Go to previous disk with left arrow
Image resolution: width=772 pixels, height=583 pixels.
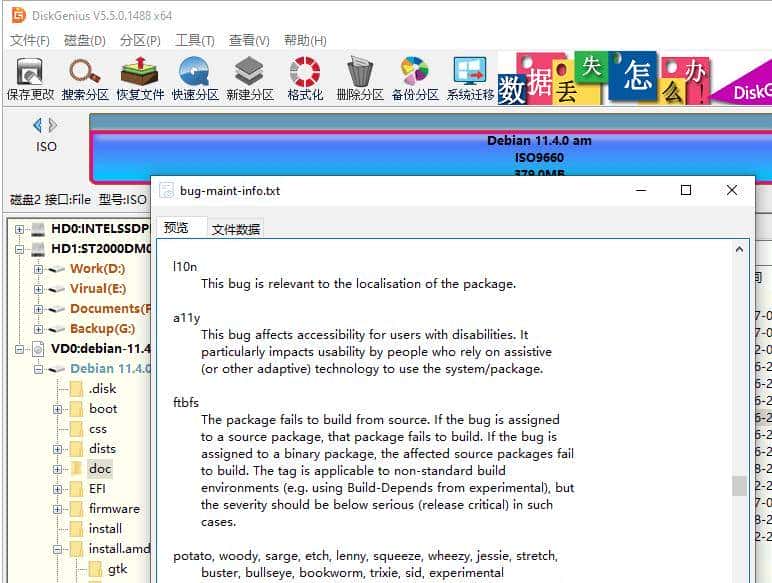(x=37, y=126)
